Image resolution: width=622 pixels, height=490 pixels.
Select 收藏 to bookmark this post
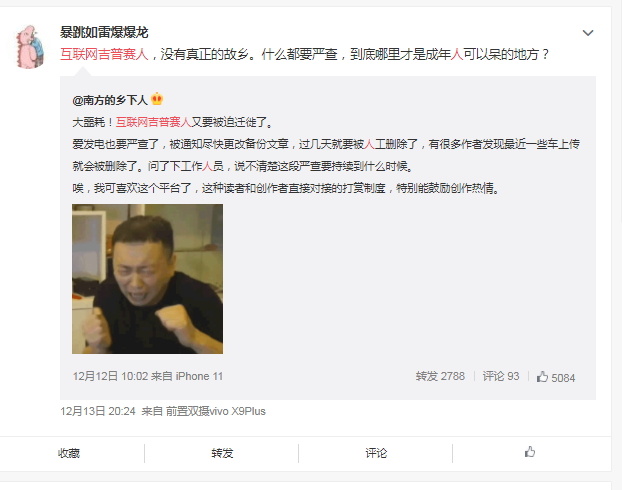click(69, 453)
